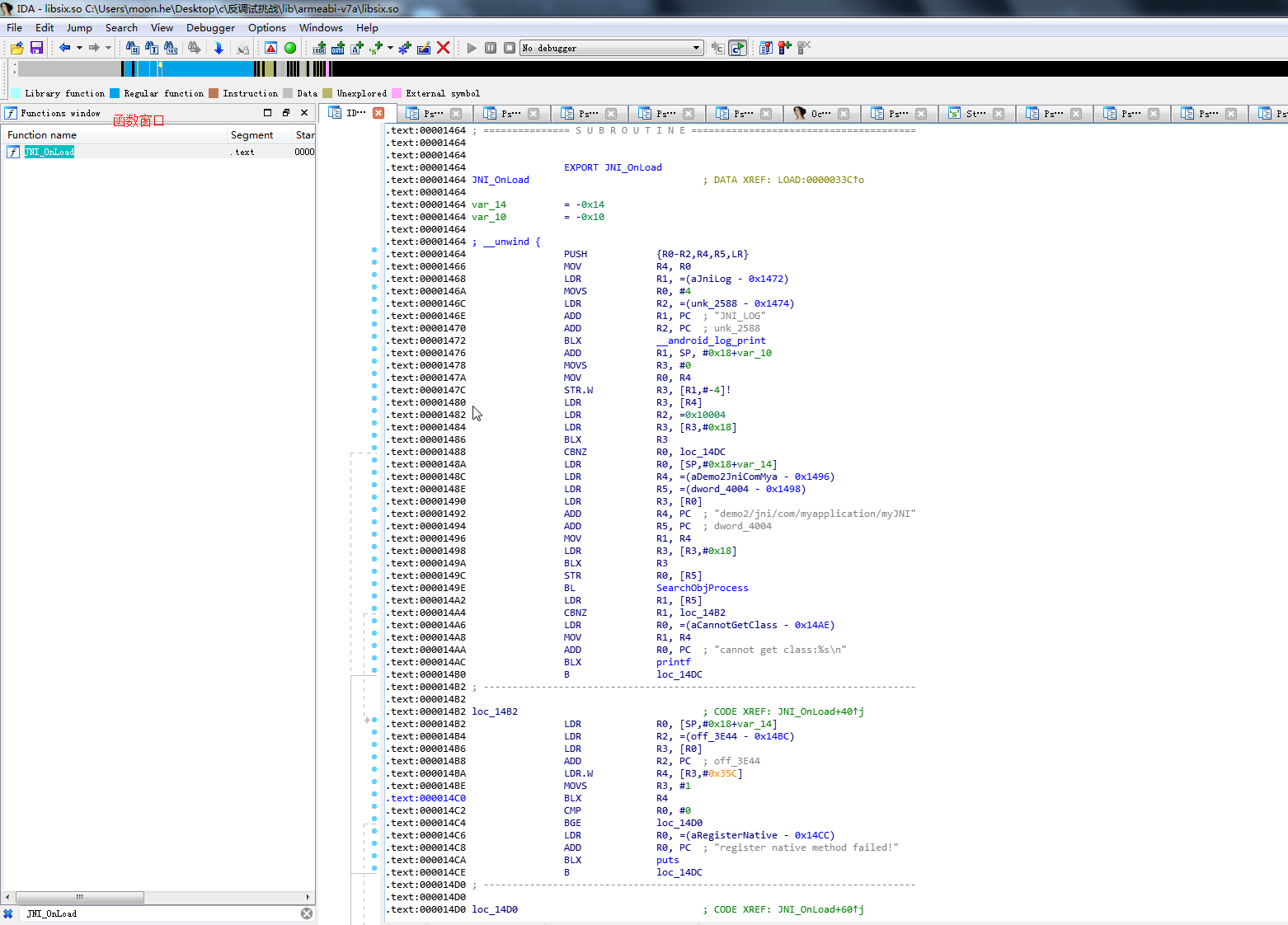Close the Functions window panel

(x=304, y=113)
